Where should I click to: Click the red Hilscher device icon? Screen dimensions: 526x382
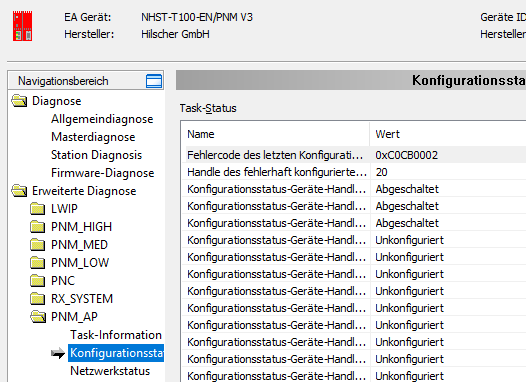(22, 26)
